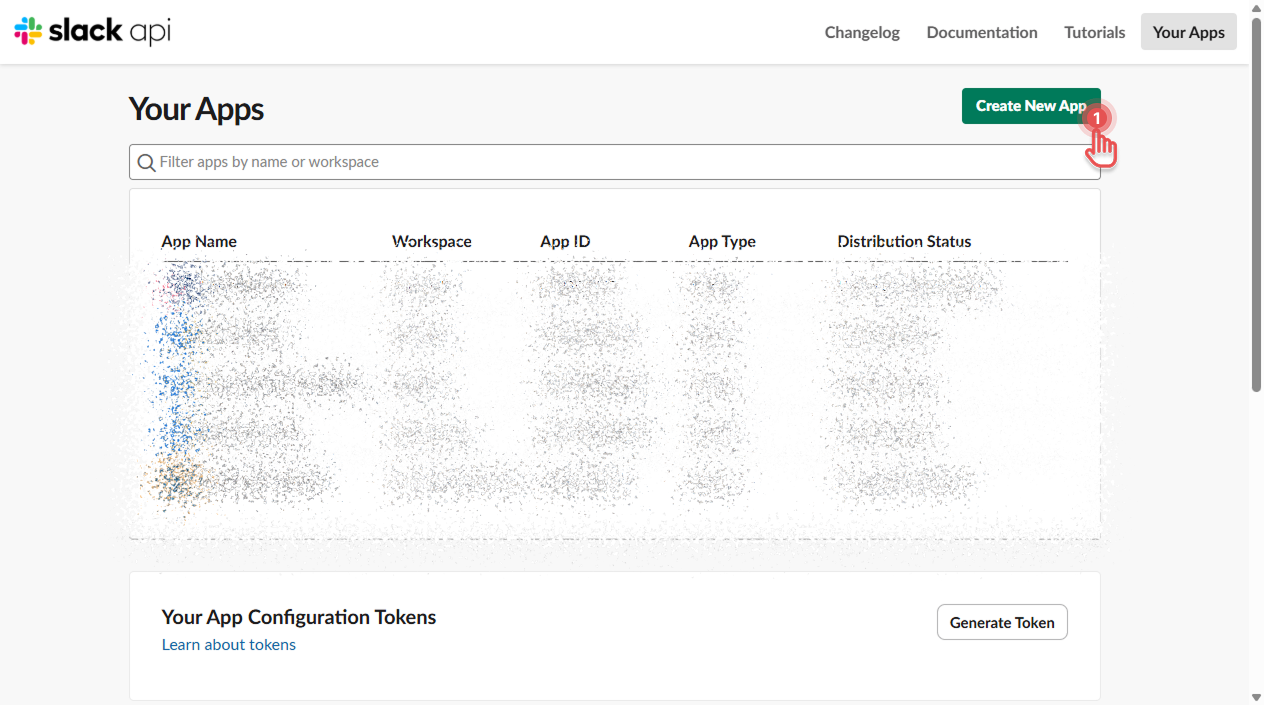Click the Slack API logo
This screenshot has width=1264, height=705.
pyautogui.click(x=92, y=31)
